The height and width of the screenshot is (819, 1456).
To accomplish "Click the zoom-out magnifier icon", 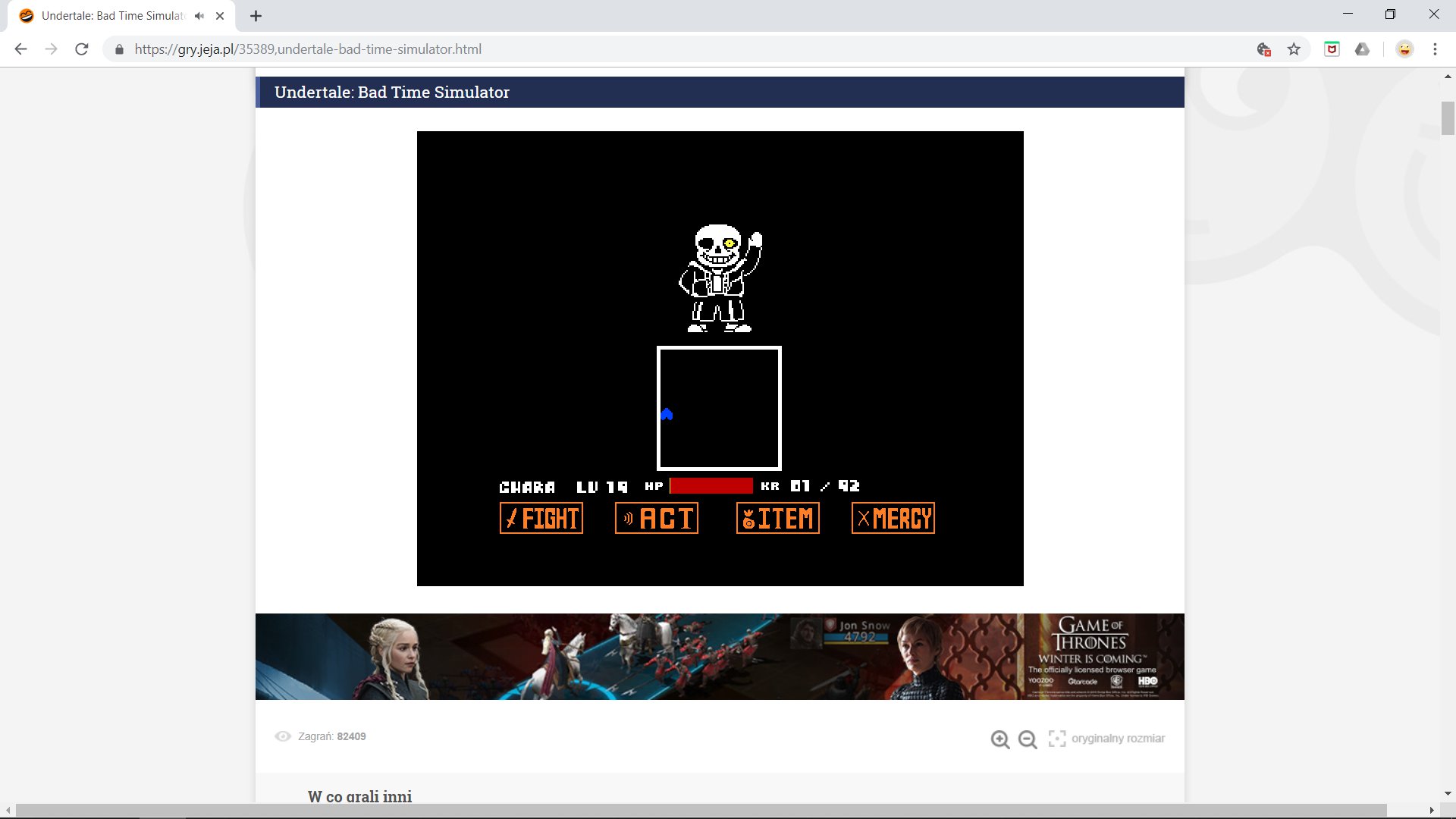I will 1027,739.
